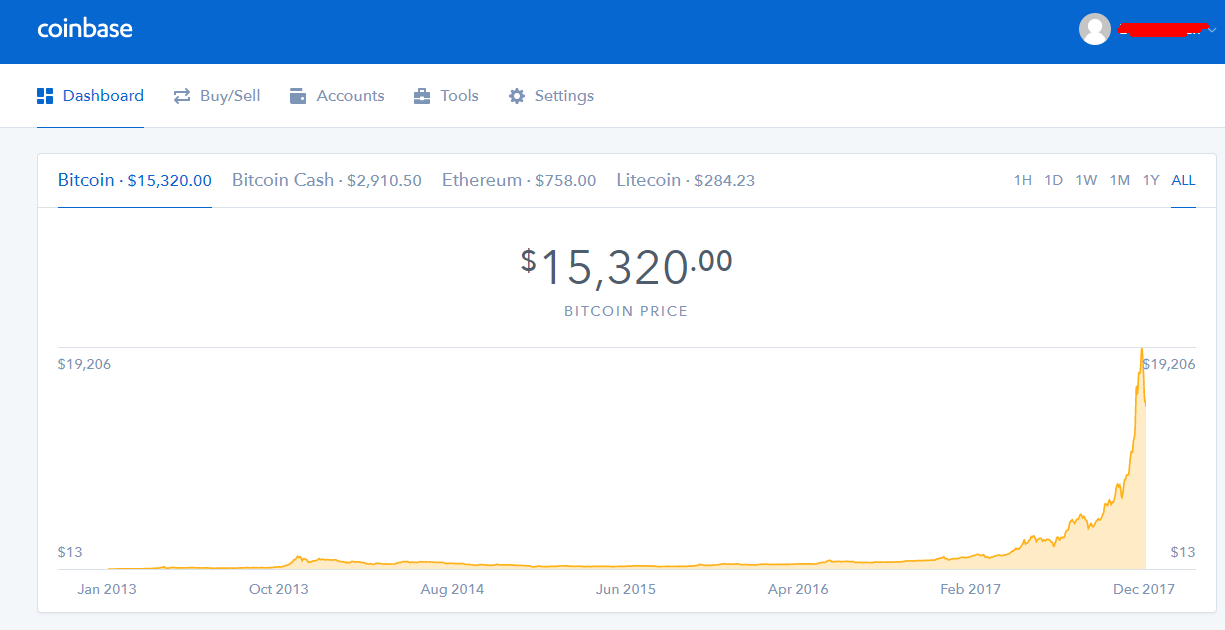Select the 1M chart range
The width and height of the screenshot is (1225, 630).
coord(1120,180)
